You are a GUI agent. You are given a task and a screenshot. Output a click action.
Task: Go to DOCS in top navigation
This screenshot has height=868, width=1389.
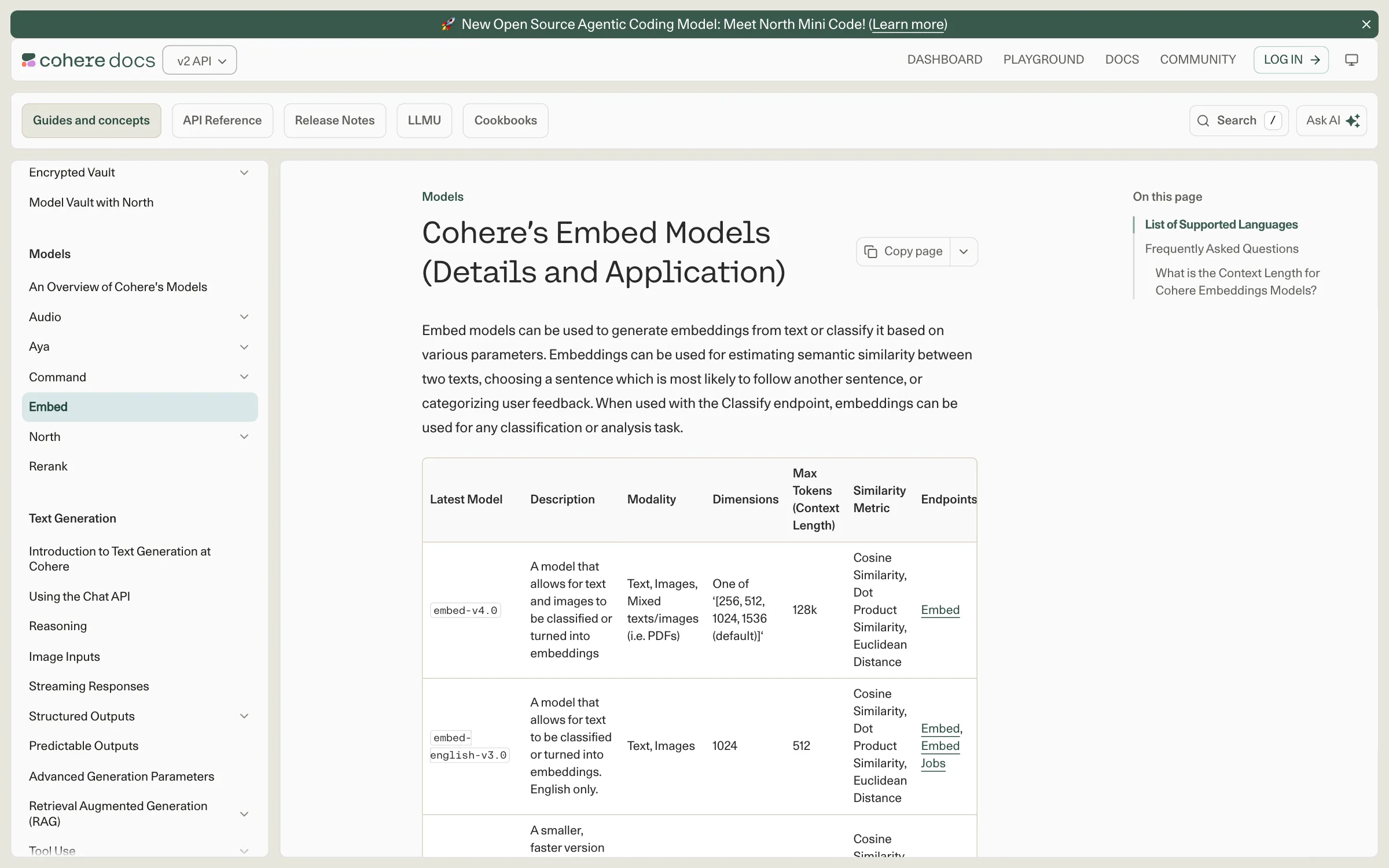point(1122,60)
